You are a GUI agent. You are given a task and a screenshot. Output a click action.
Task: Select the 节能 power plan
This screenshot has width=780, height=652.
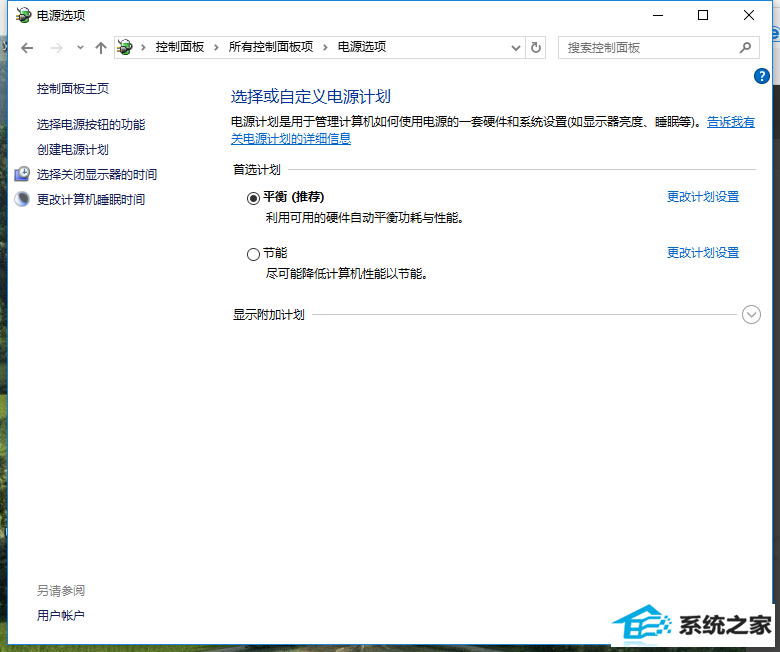coord(253,254)
